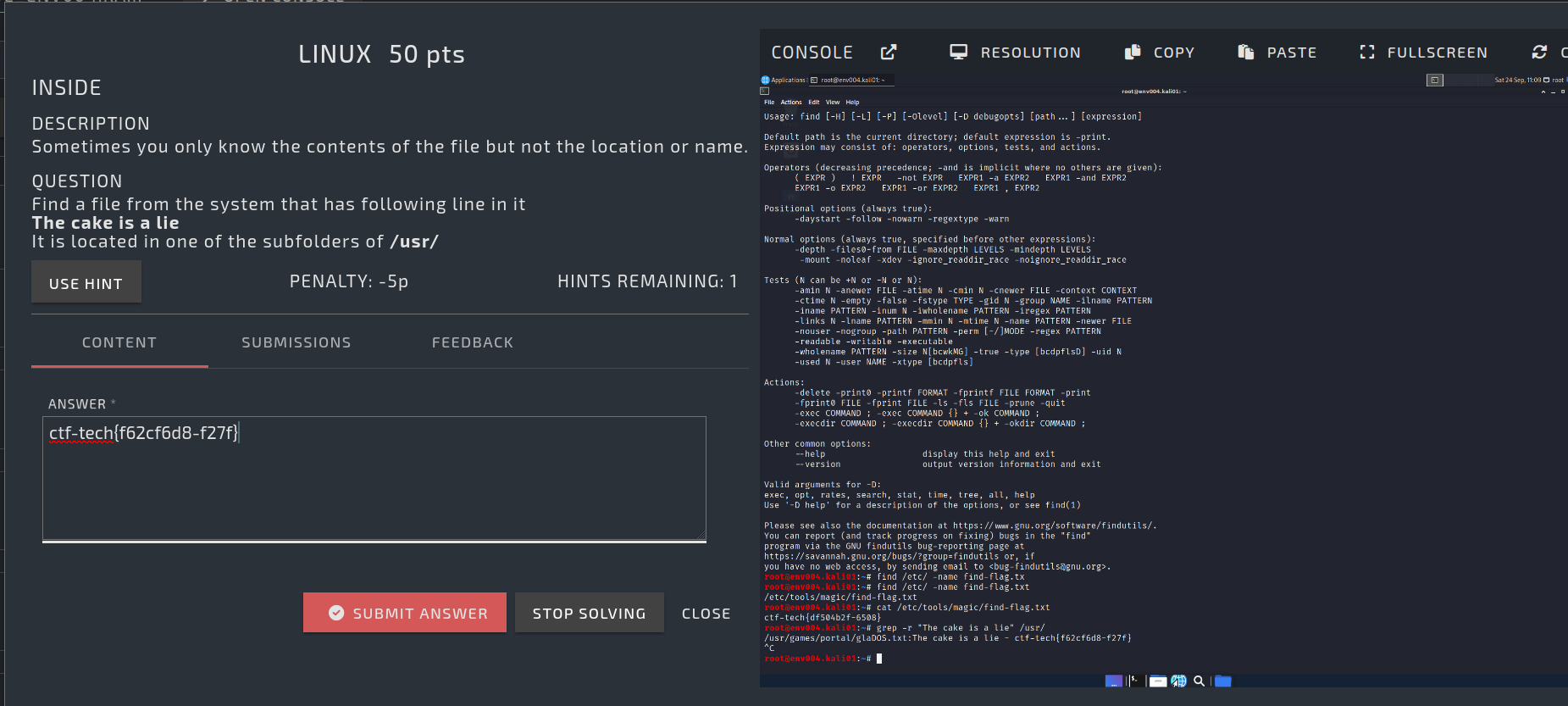
Task: Click magnifier search icon in dock
Action: coord(1199,681)
